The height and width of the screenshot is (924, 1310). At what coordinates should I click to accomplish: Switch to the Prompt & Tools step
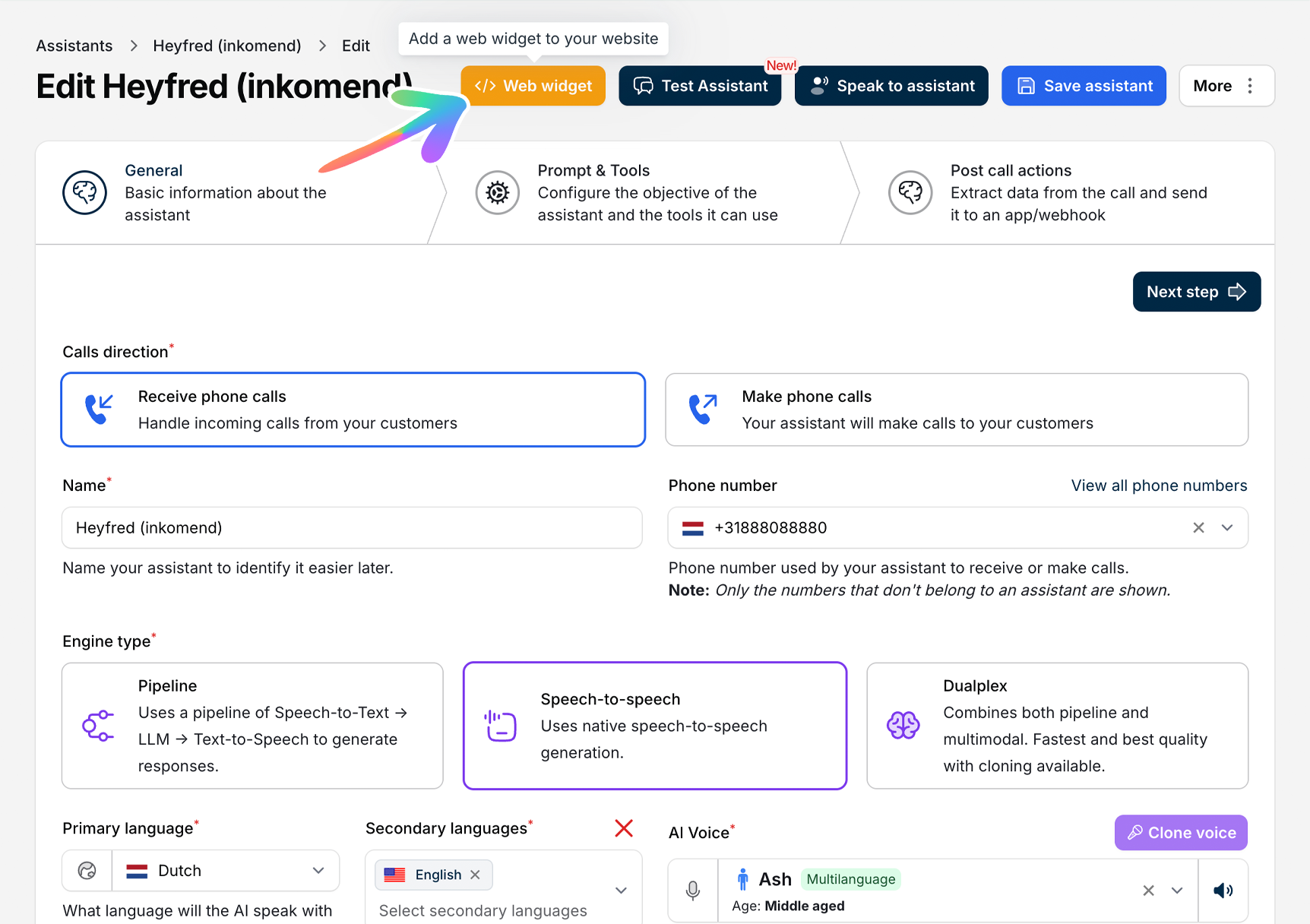pyautogui.click(x=646, y=192)
